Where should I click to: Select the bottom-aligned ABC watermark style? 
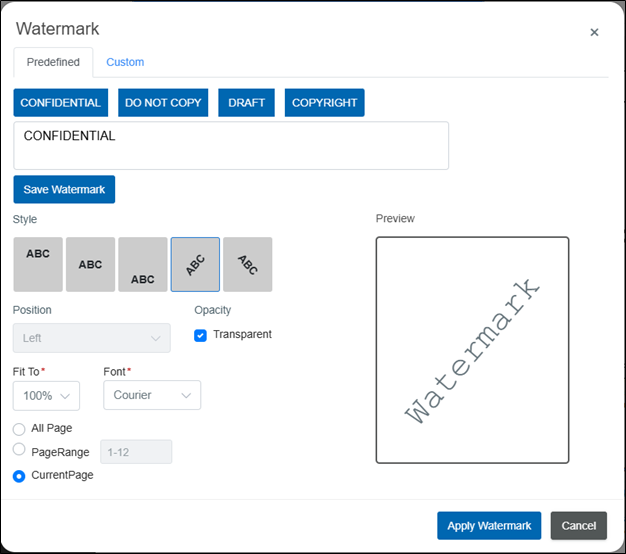pos(143,264)
